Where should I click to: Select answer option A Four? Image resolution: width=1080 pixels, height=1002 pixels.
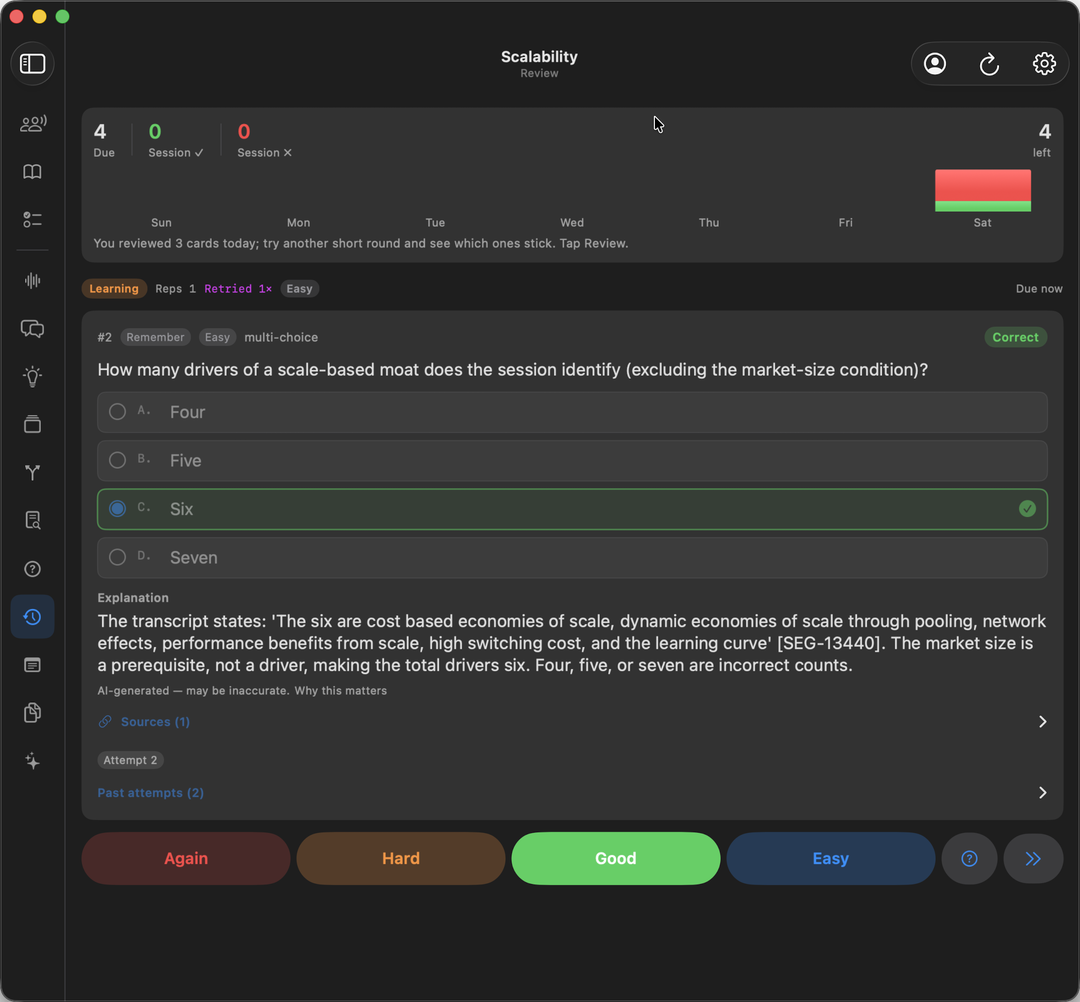pyautogui.click(x=572, y=412)
